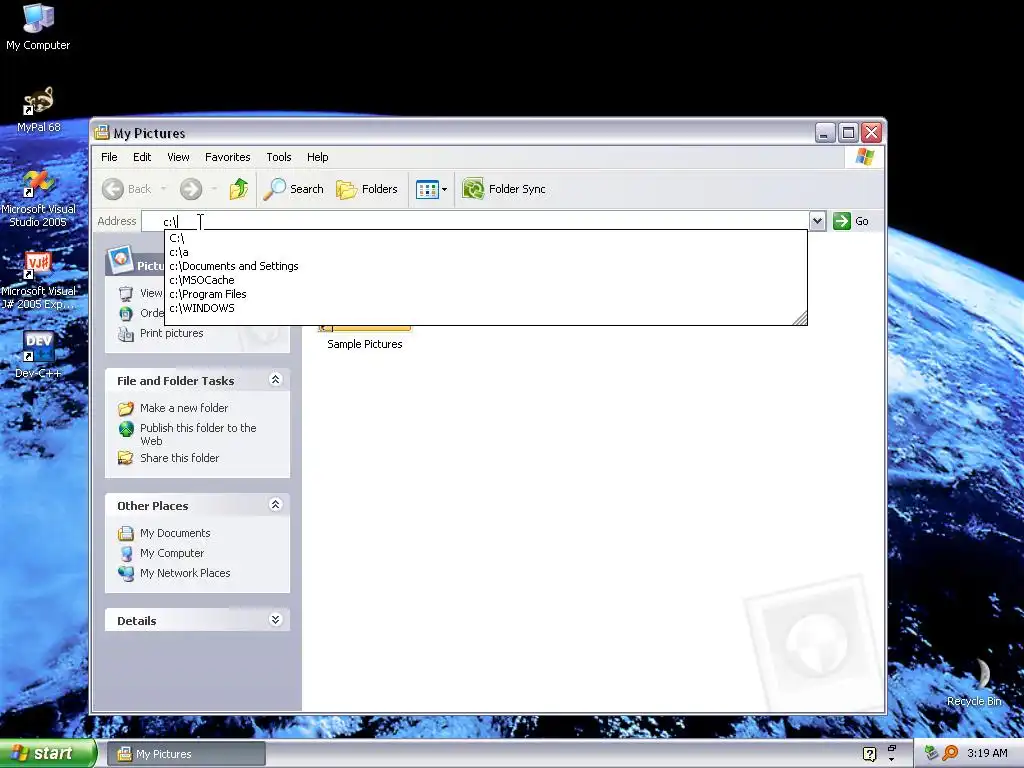The width and height of the screenshot is (1024, 768).
Task: Click the Windows flag logo throbber
Action: pyautogui.click(x=864, y=157)
